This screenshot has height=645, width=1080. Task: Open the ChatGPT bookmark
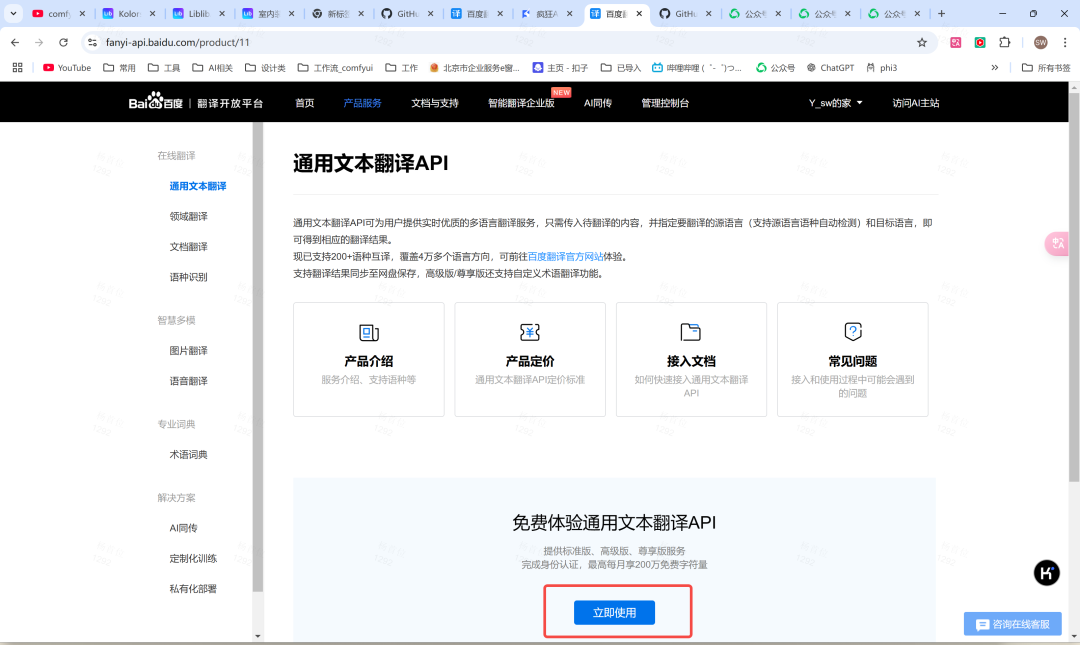[x=830, y=68]
